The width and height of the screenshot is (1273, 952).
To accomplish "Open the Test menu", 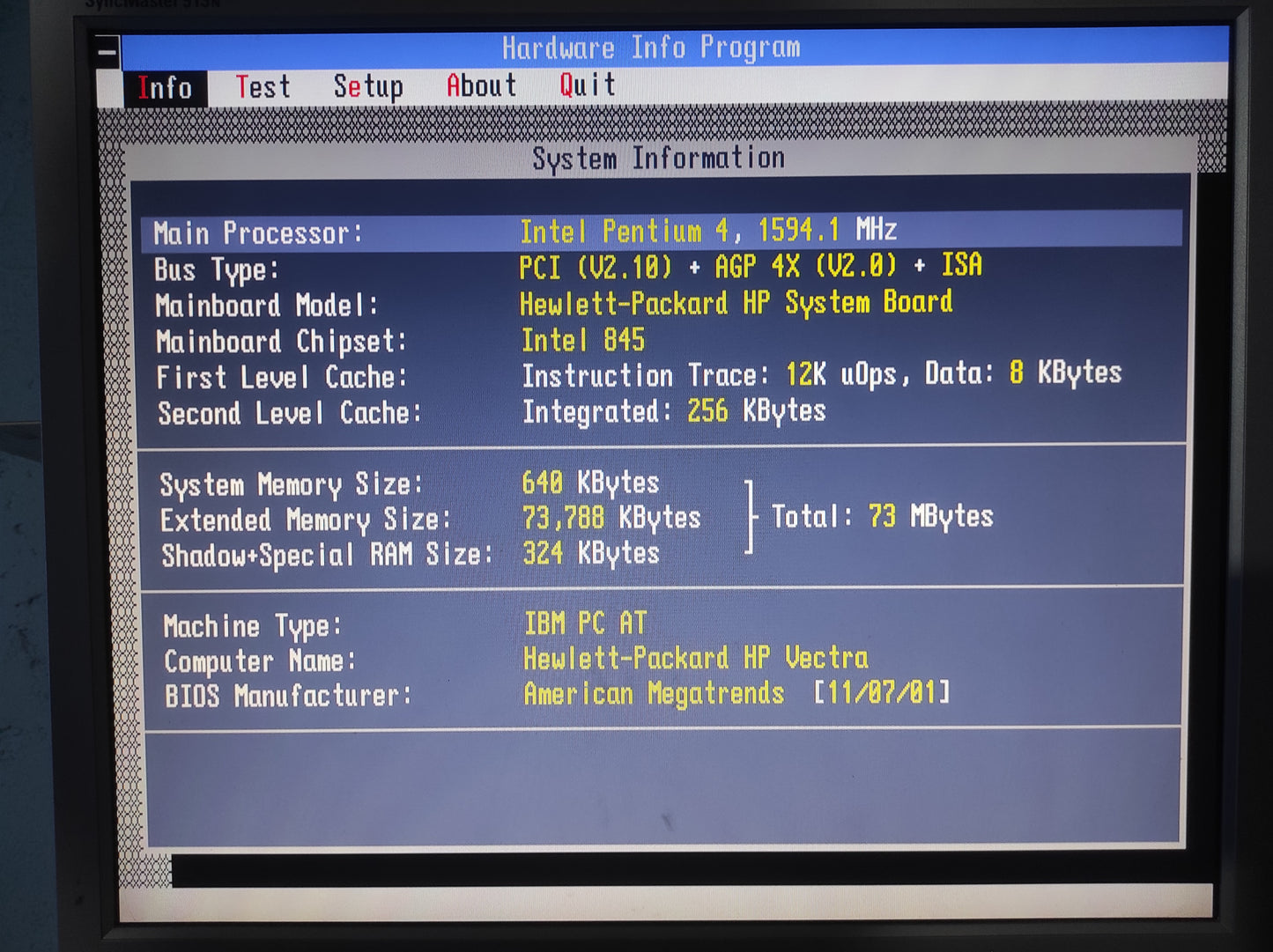I will coord(263,87).
